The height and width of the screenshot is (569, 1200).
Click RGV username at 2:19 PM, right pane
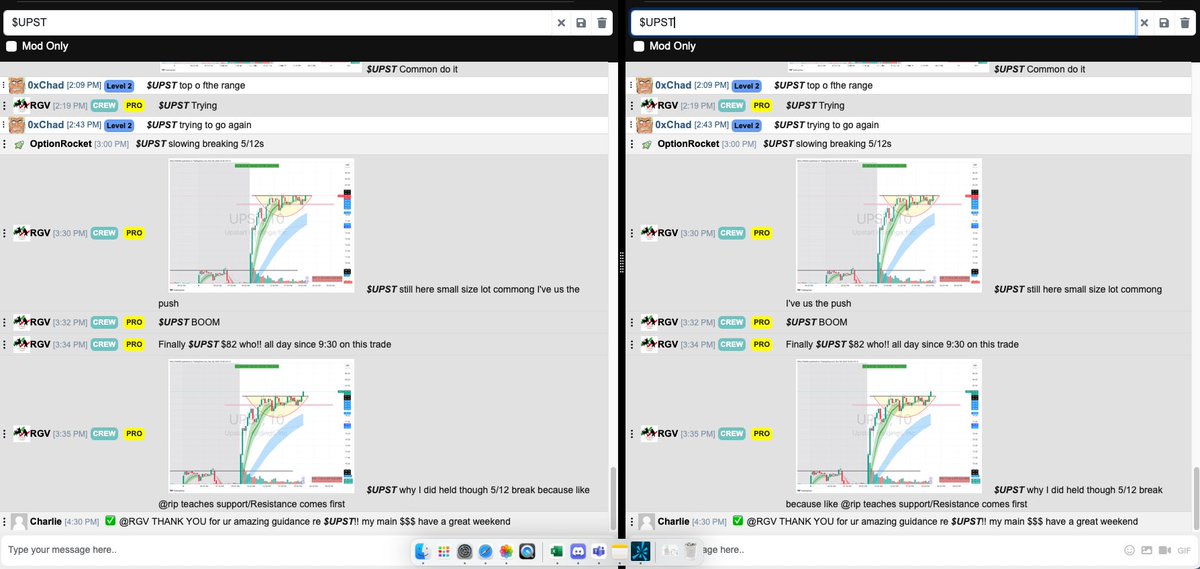(667, 105)
